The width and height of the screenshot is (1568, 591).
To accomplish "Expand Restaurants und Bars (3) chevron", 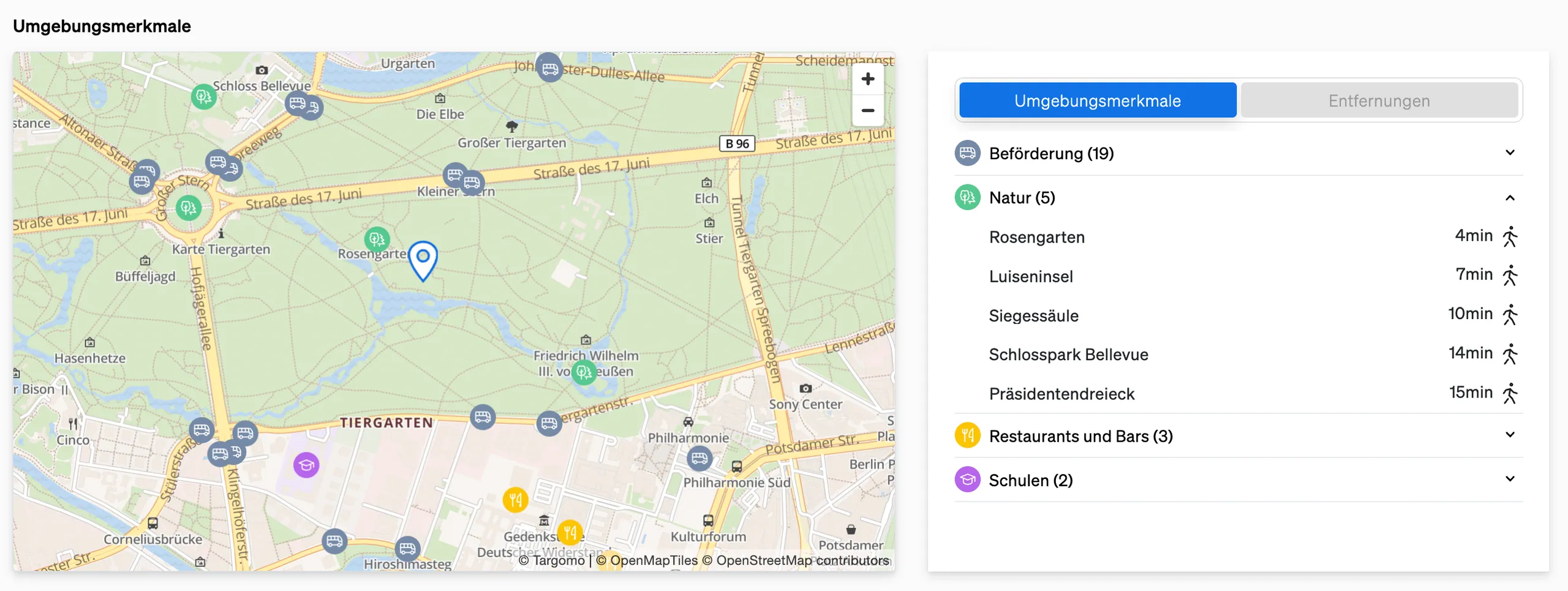I will 1510,435.
